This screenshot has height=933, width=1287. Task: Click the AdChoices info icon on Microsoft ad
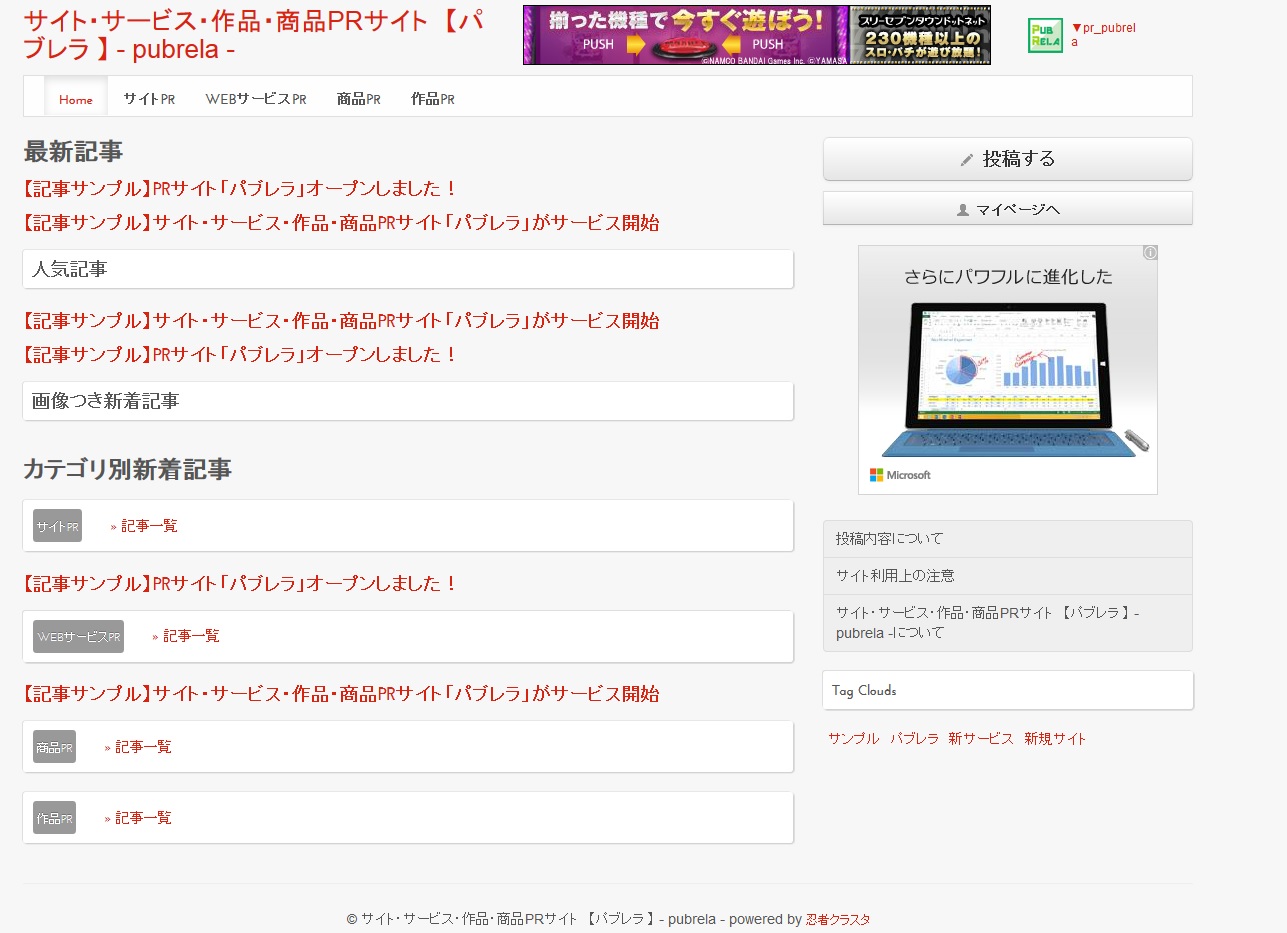(x=1150, y=253)
